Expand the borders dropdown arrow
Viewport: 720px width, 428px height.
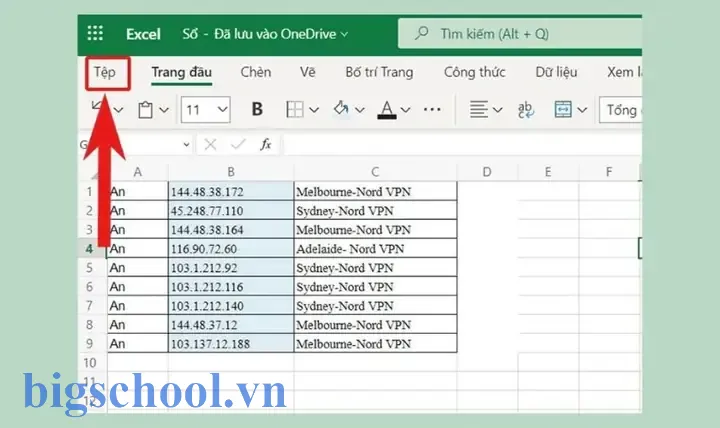pos(314,110)
